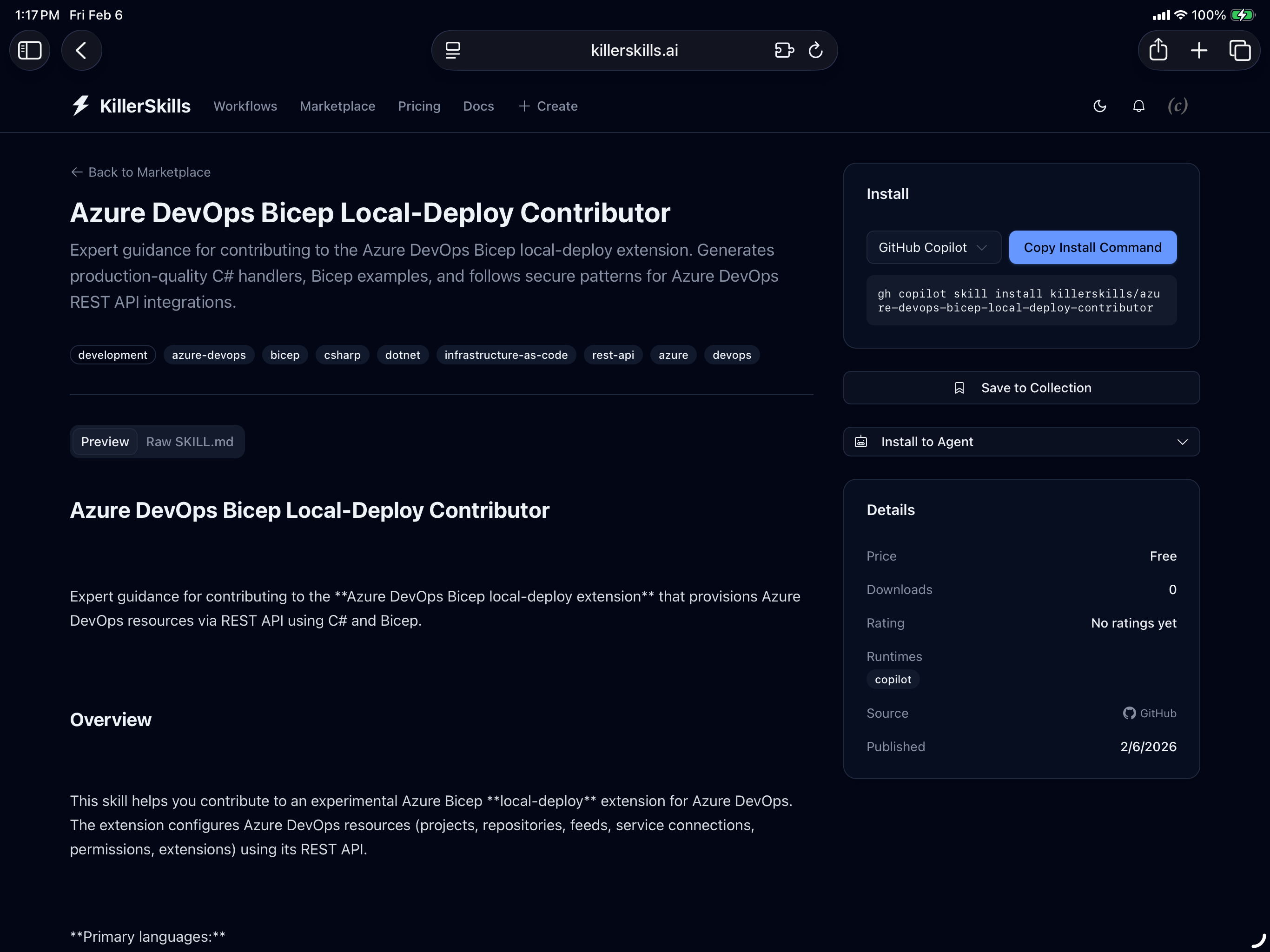This screenshot has height=952, width=1270.
Task: Select the Preview tab
Action: click(105, 442)
